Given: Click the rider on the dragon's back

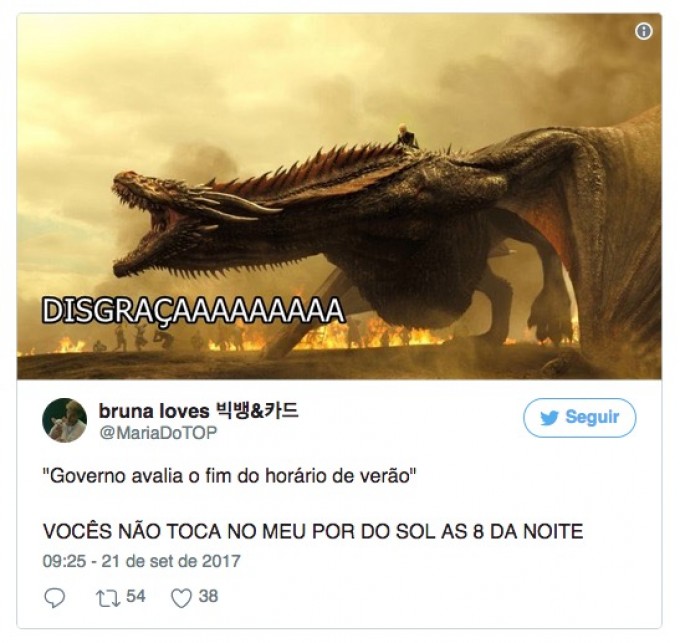Looking at the screenshot, I should pos(407,135).
